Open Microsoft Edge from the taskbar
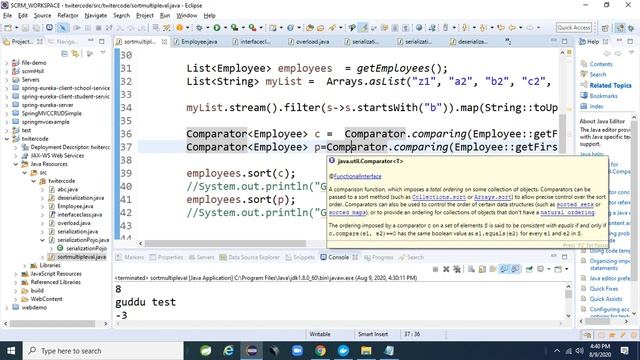 [x=229, y=351]
